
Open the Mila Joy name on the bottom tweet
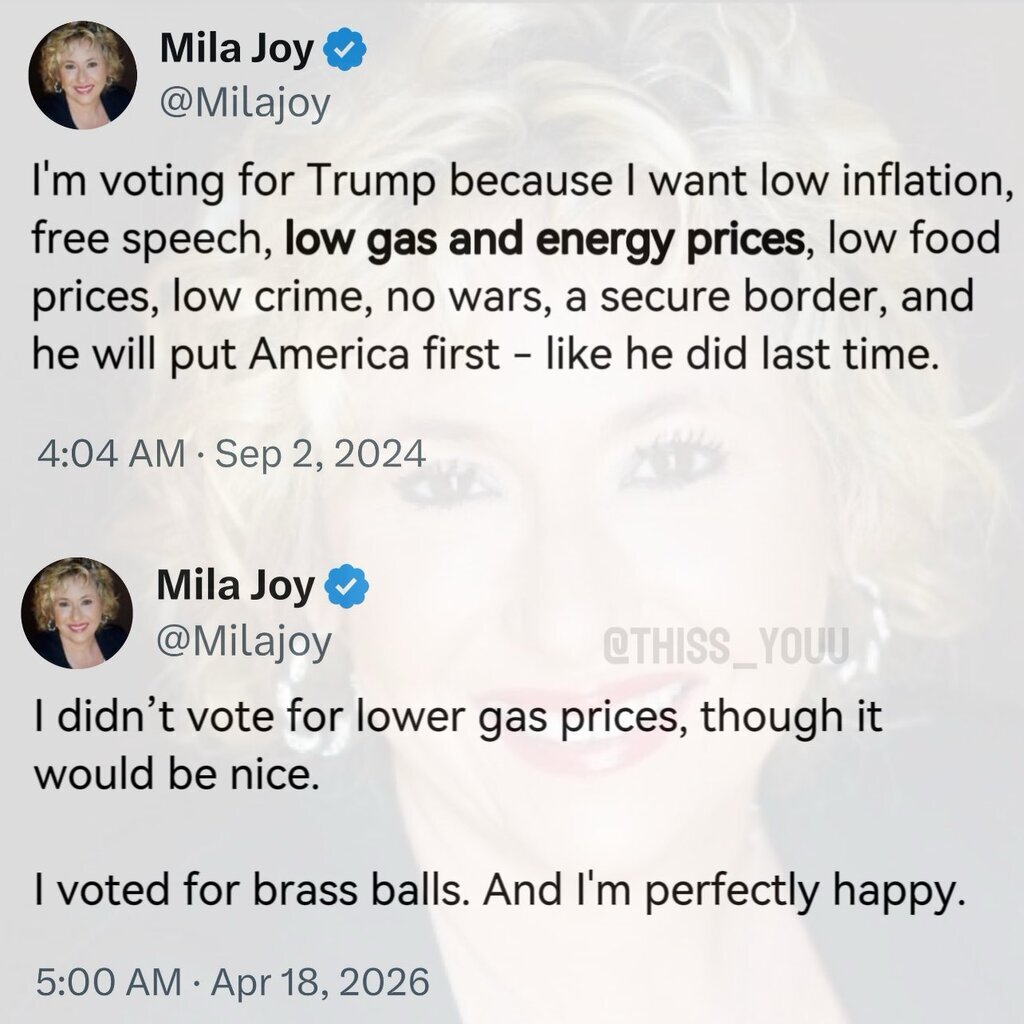pyautogui.click(x=236, y=586)
